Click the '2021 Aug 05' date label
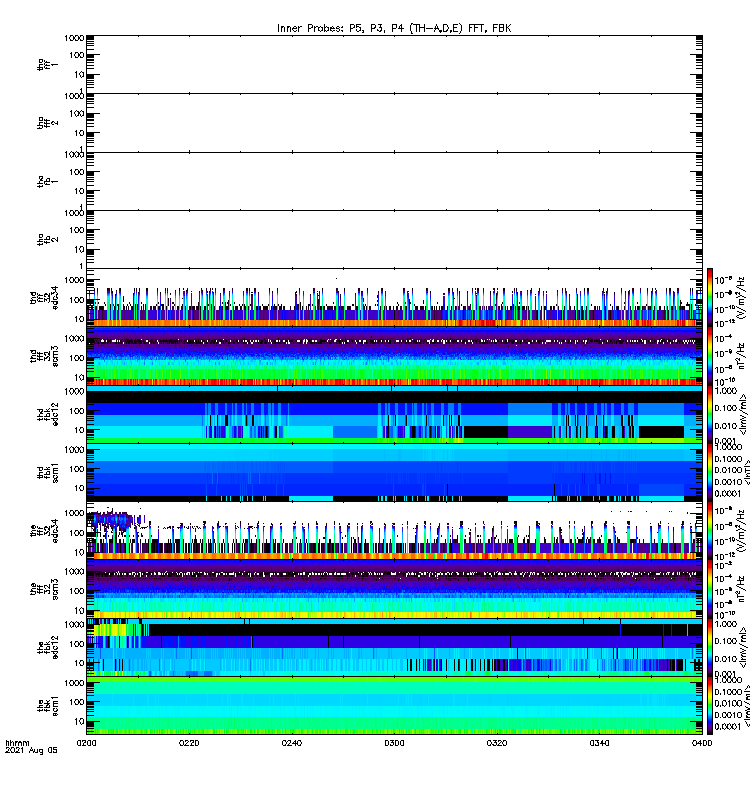Viewport: 750px width, 800px height. pos(31,751)
